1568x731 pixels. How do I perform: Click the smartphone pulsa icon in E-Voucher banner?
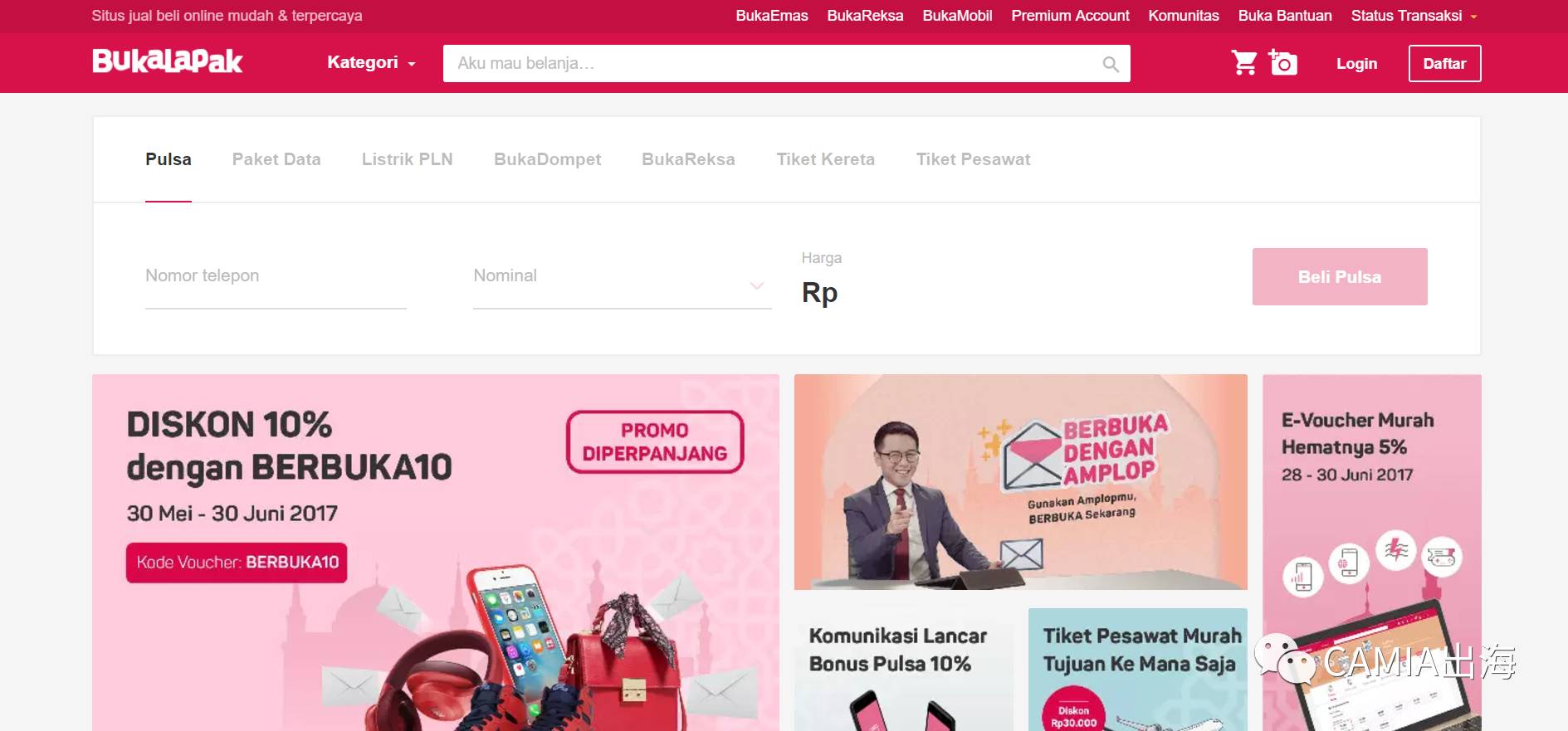pos(1303,577)
